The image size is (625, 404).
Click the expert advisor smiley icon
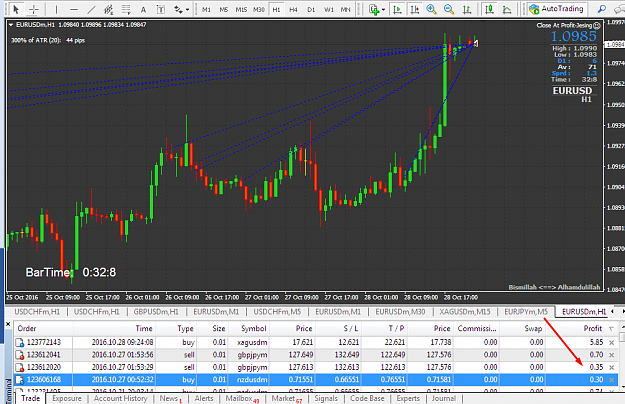pos(597,25)
